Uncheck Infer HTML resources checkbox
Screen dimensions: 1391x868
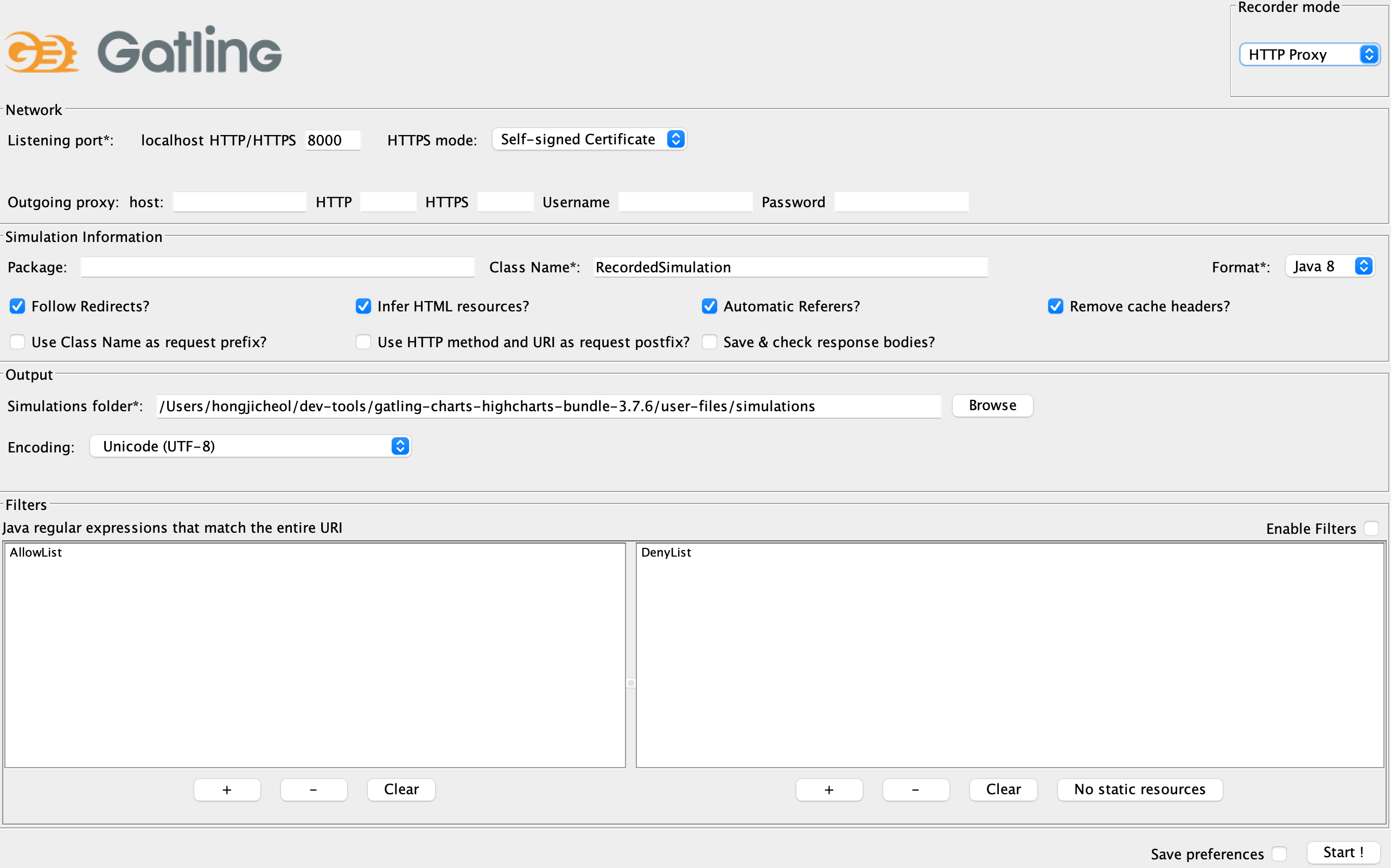point(363,306)
